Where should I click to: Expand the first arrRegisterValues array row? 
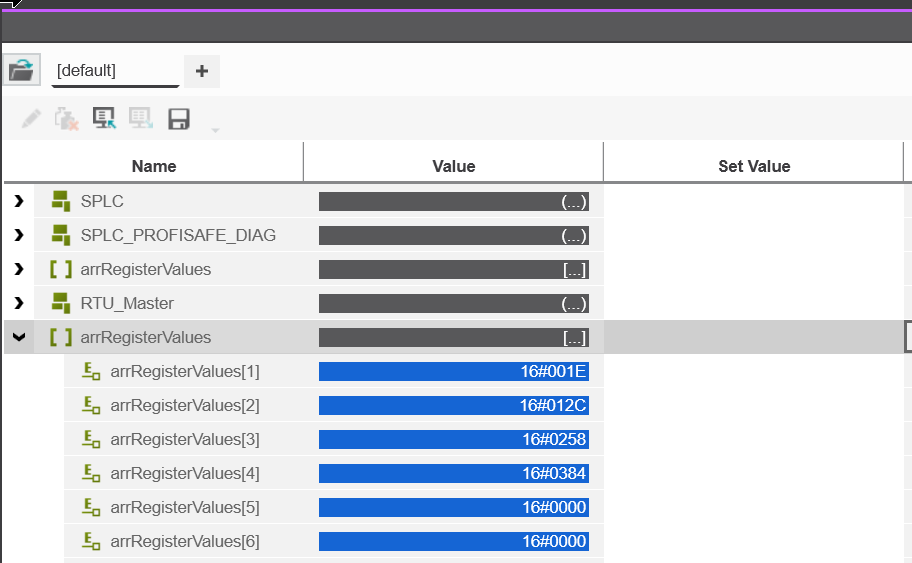pyautogui.click(x=19, y=269)
